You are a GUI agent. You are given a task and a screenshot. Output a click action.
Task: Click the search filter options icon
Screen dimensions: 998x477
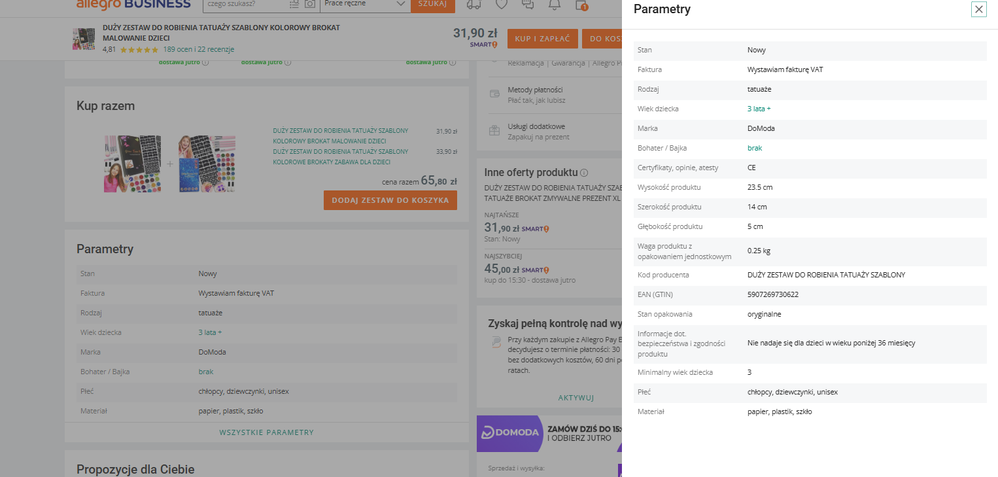coord(293,5)
